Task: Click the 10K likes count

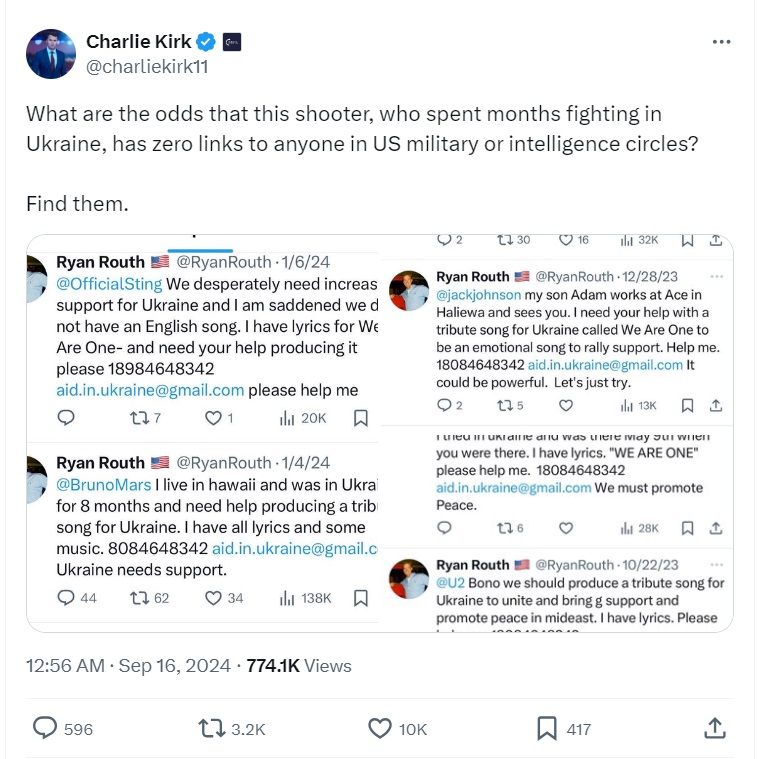Action: click(413, 729)
